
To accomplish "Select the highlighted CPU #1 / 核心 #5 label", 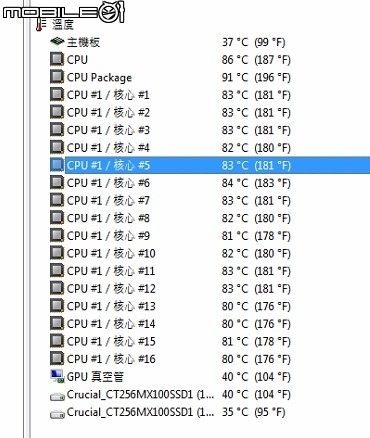I will tap(108, 165).
